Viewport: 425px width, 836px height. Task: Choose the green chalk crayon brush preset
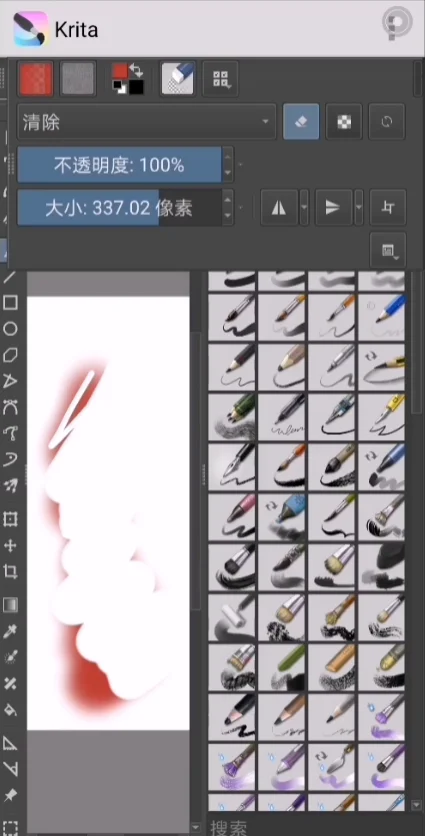pyautogui.click(x=282, y=666)
